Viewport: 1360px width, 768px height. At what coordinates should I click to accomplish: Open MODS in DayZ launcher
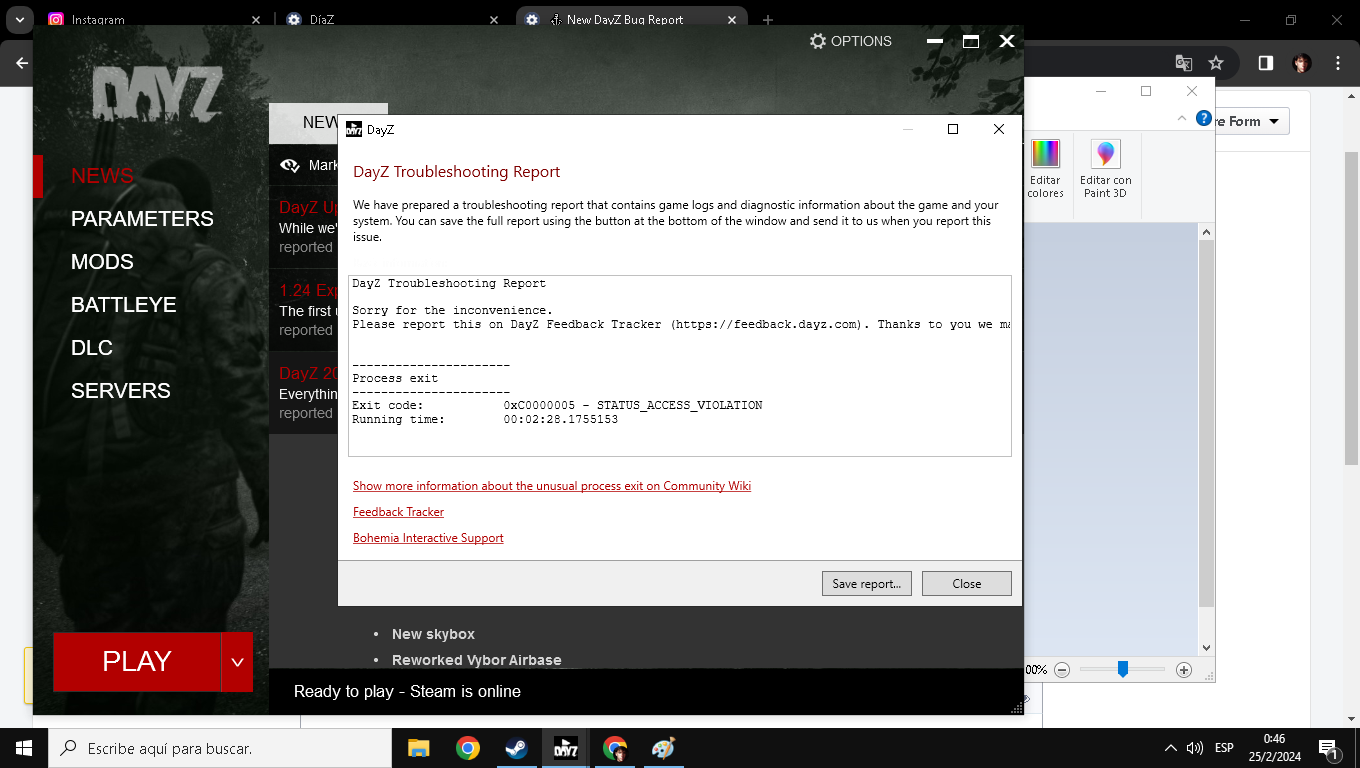tap(102, 262)
